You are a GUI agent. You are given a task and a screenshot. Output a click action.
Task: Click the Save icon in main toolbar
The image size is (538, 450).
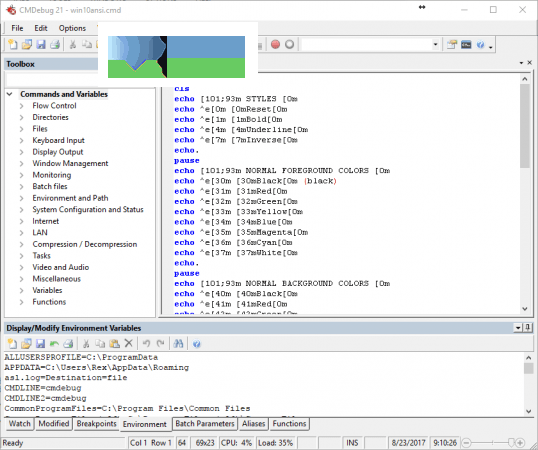pyautogui.click(x=41, y=45)
